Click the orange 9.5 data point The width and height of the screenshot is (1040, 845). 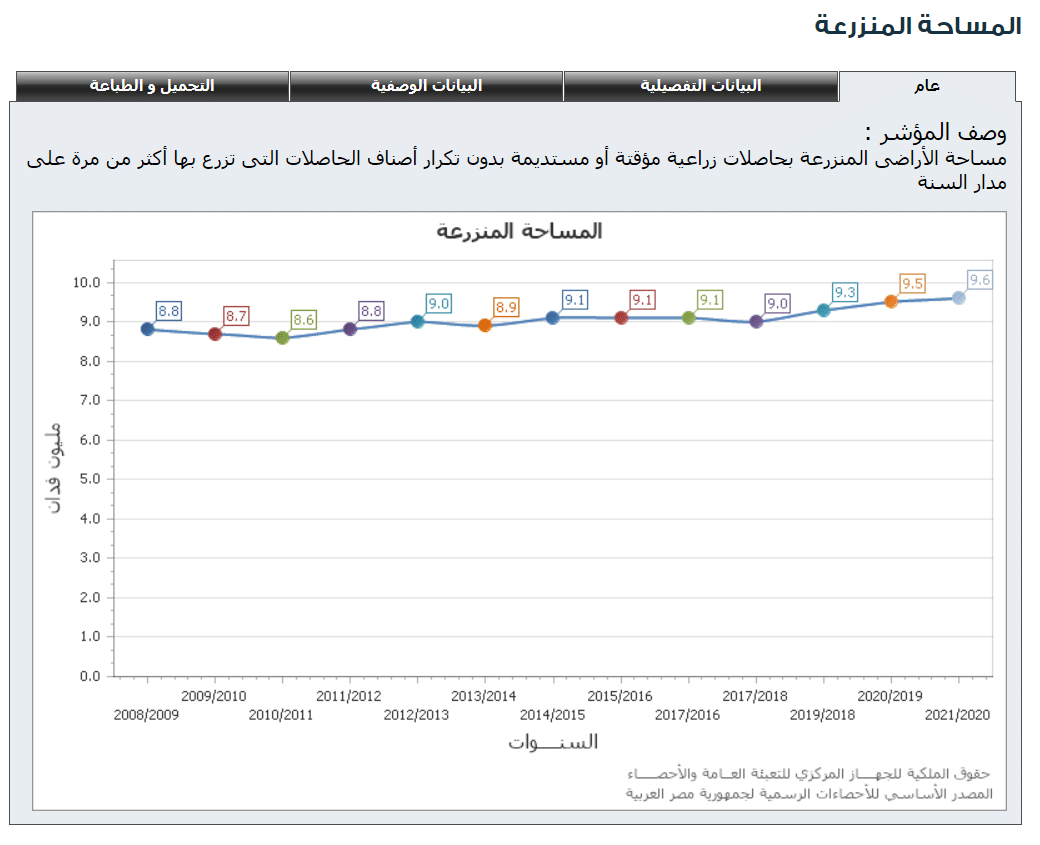click(891, 301)
